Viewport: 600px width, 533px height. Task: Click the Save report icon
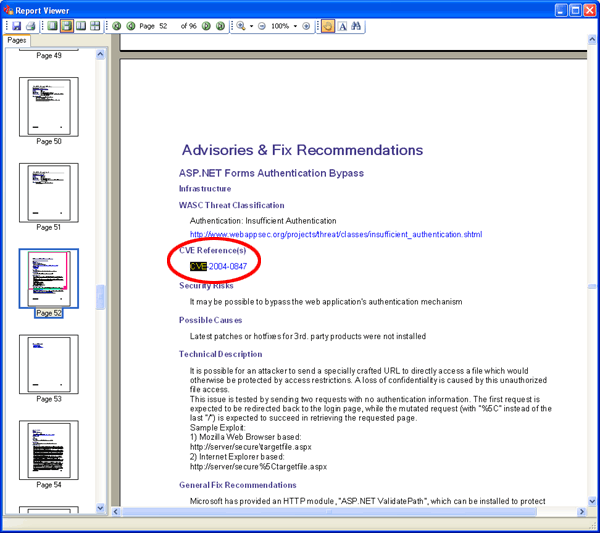tap(17, 26)
